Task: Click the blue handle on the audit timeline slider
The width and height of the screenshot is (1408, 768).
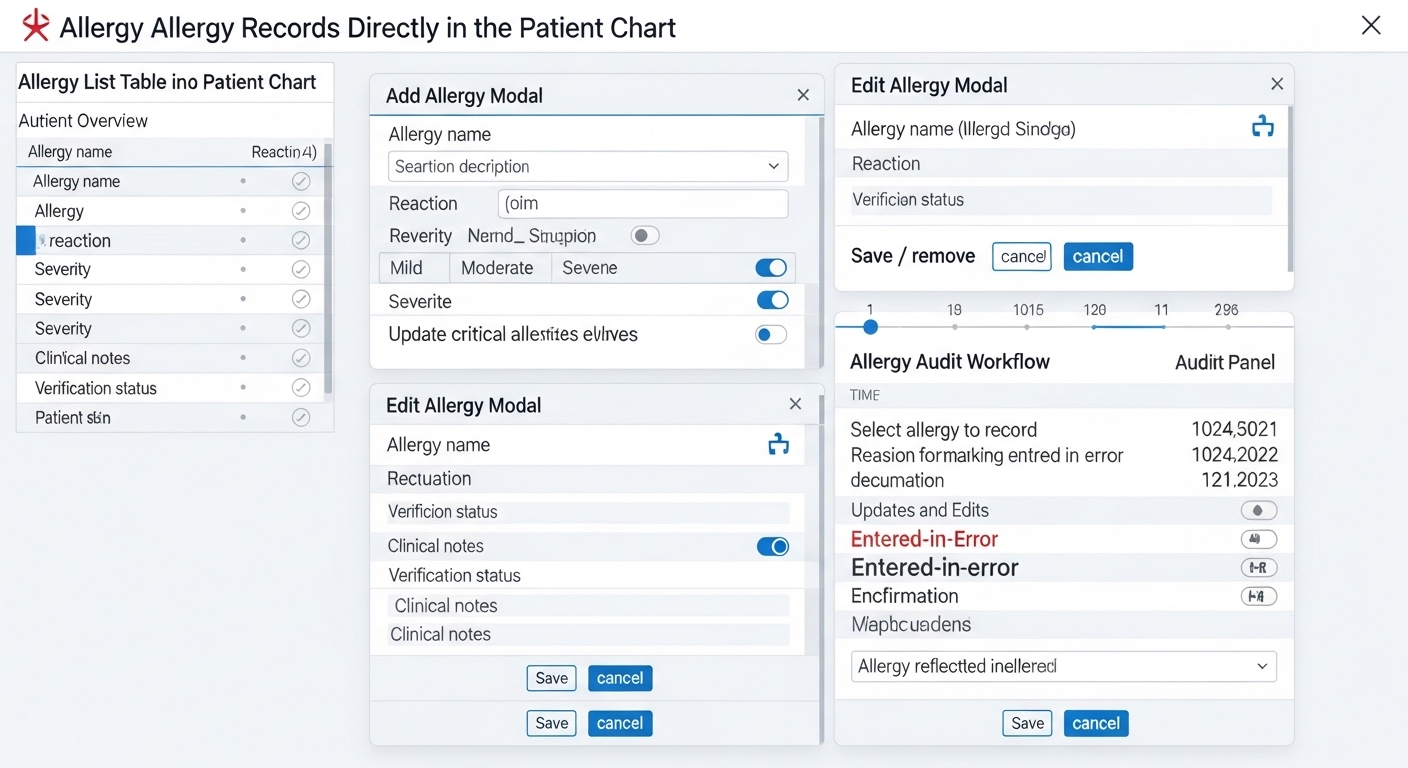Action: (x=870, y=327)
